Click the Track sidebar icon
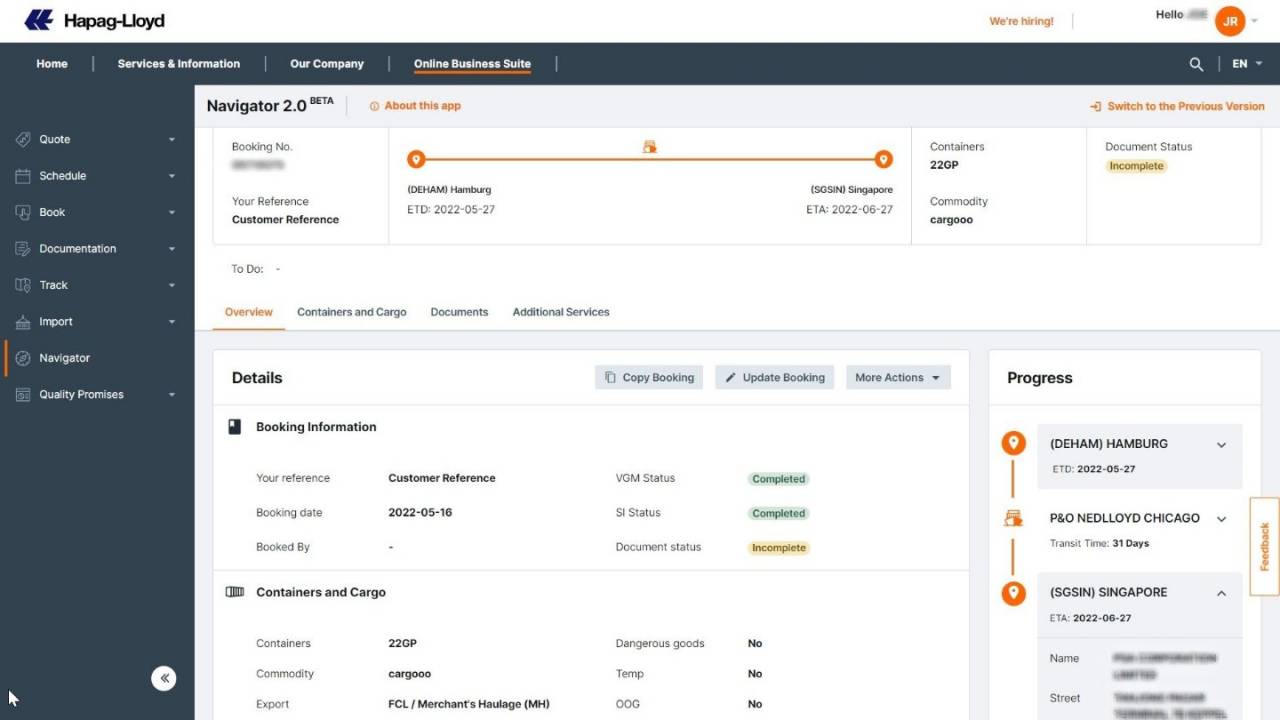Image resolution: width=1280 pixels, height=720 pixels. coord(23,285)
